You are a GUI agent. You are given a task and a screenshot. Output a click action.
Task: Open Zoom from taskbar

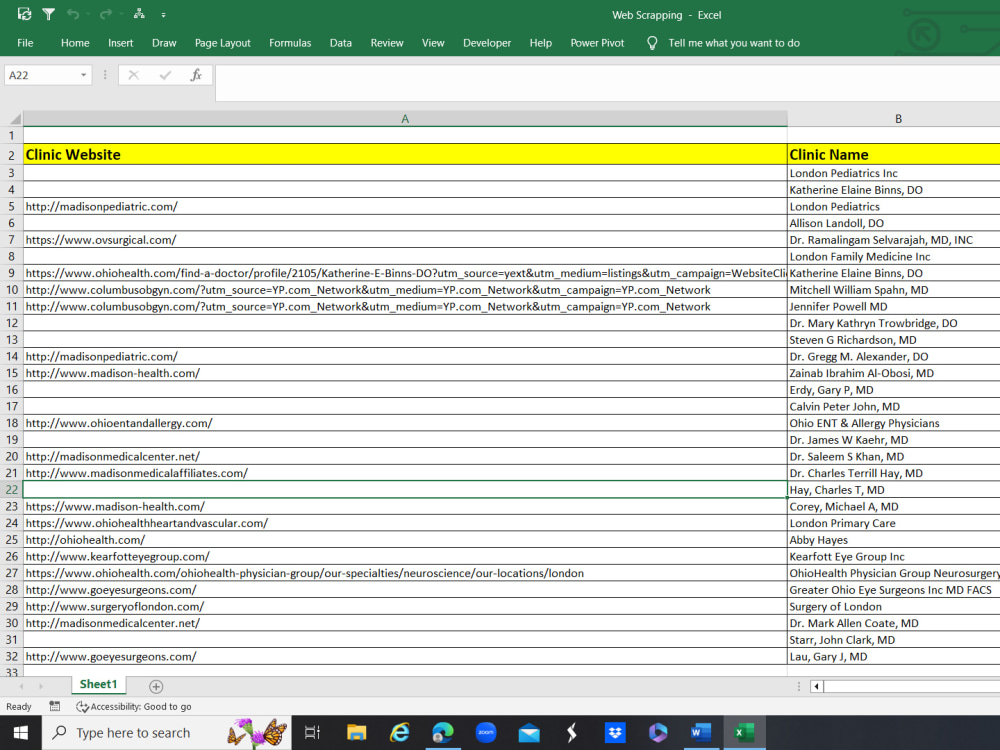coord(486,733)
